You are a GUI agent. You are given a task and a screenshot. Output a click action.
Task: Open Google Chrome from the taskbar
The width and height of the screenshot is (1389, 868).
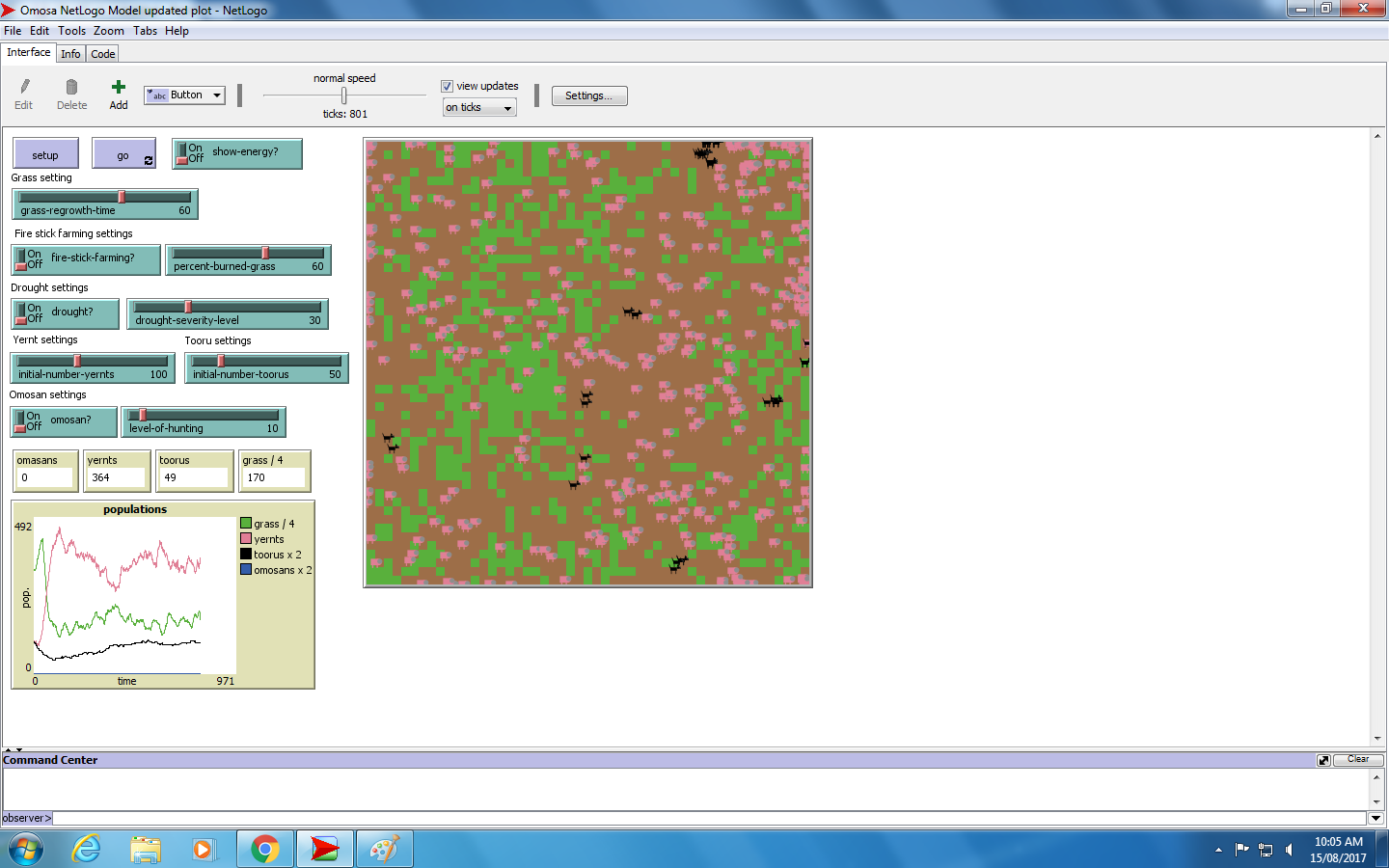(x=265, y=850)
